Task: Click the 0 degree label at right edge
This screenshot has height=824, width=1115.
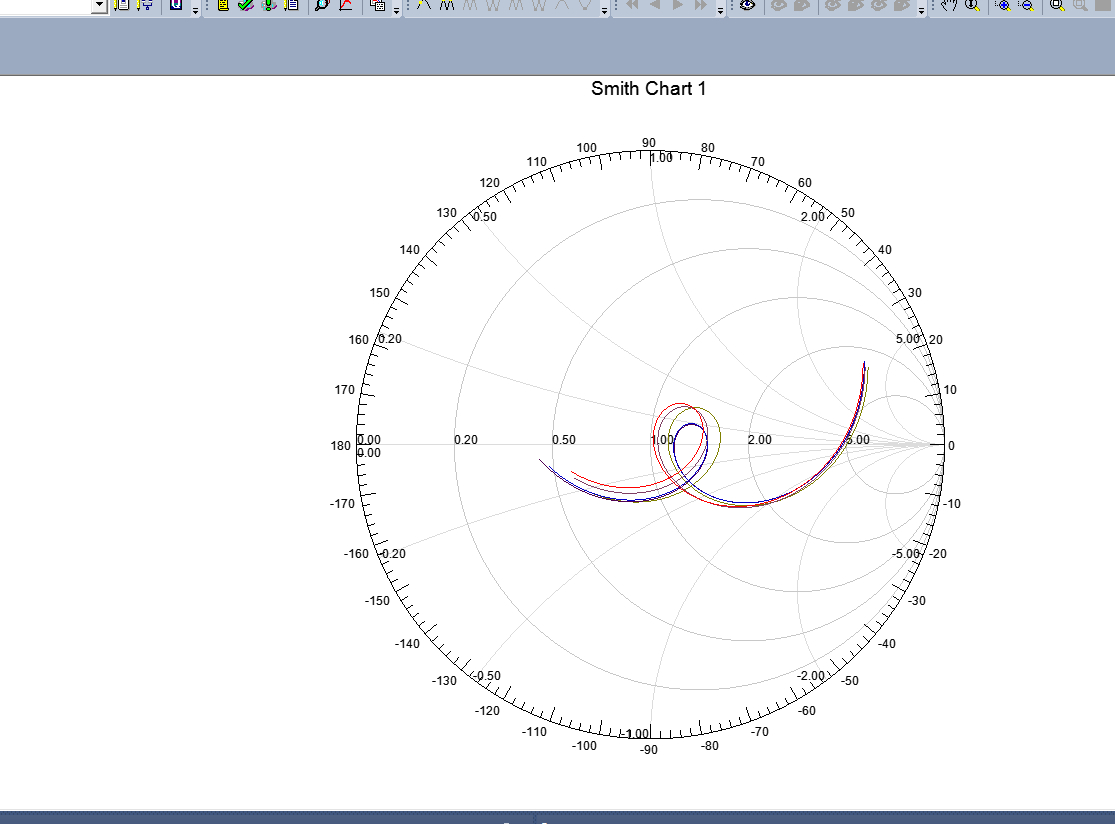Action: [951, 446]
